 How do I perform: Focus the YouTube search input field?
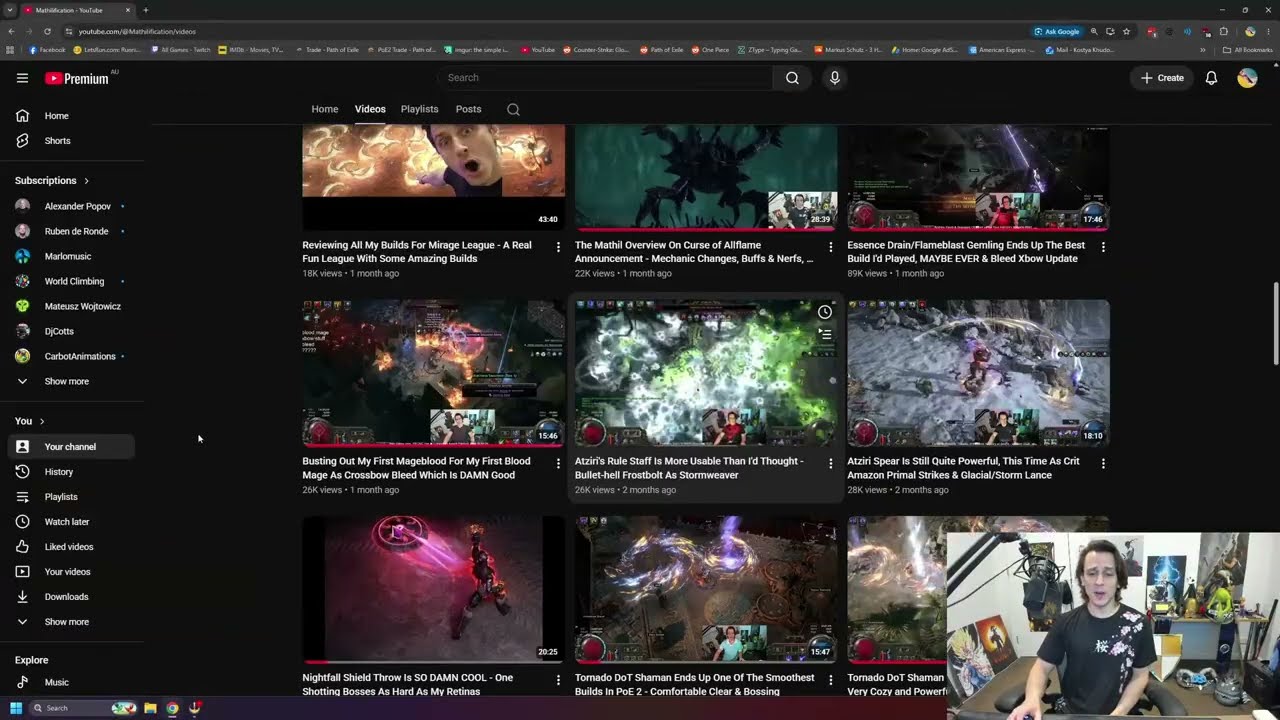tap(605, 78)
